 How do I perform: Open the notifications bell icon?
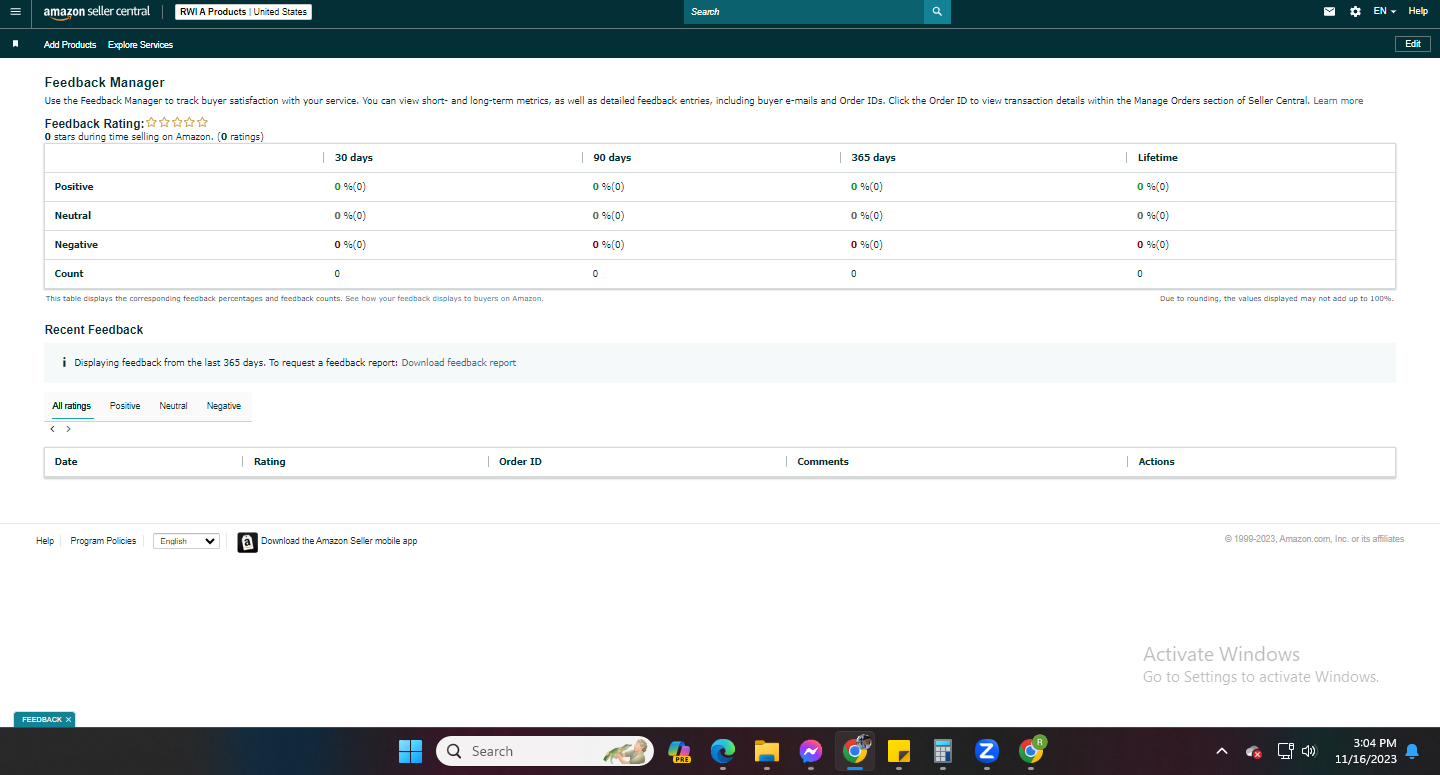click(x=1412, y=751)
